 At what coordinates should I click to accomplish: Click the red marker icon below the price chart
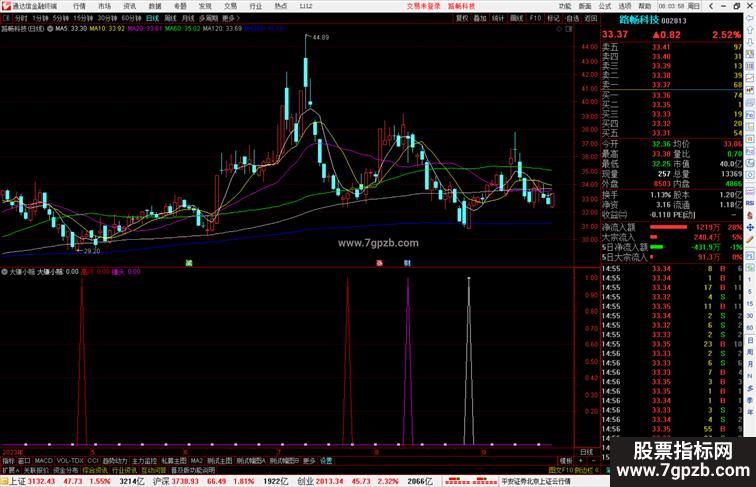(x=379, y=263)
